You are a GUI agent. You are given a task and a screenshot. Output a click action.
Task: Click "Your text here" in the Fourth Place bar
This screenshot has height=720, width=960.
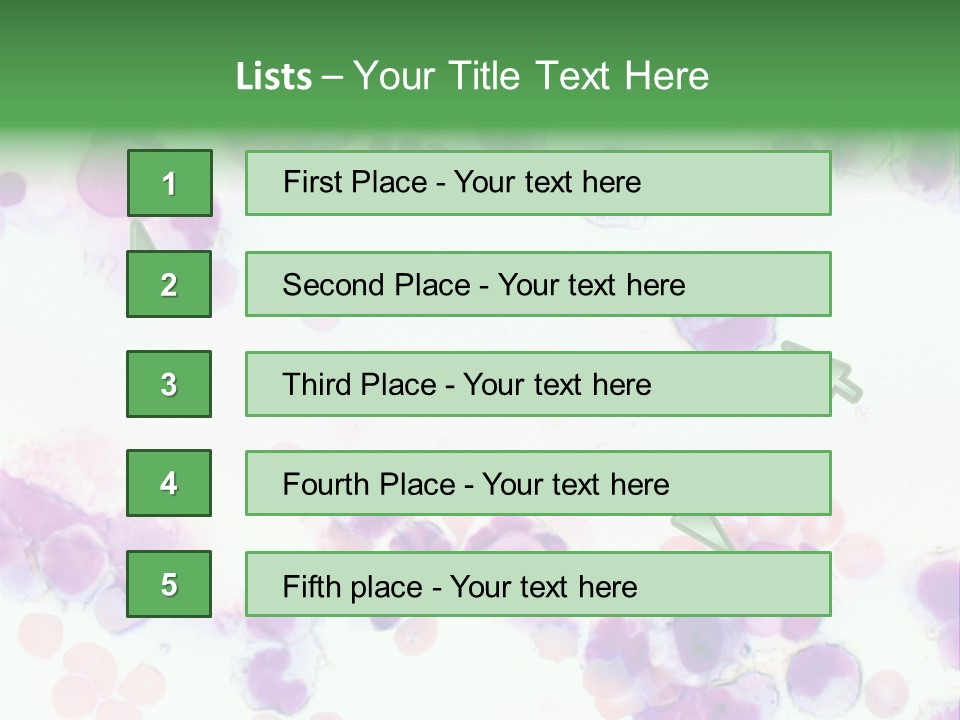(575, 485)
